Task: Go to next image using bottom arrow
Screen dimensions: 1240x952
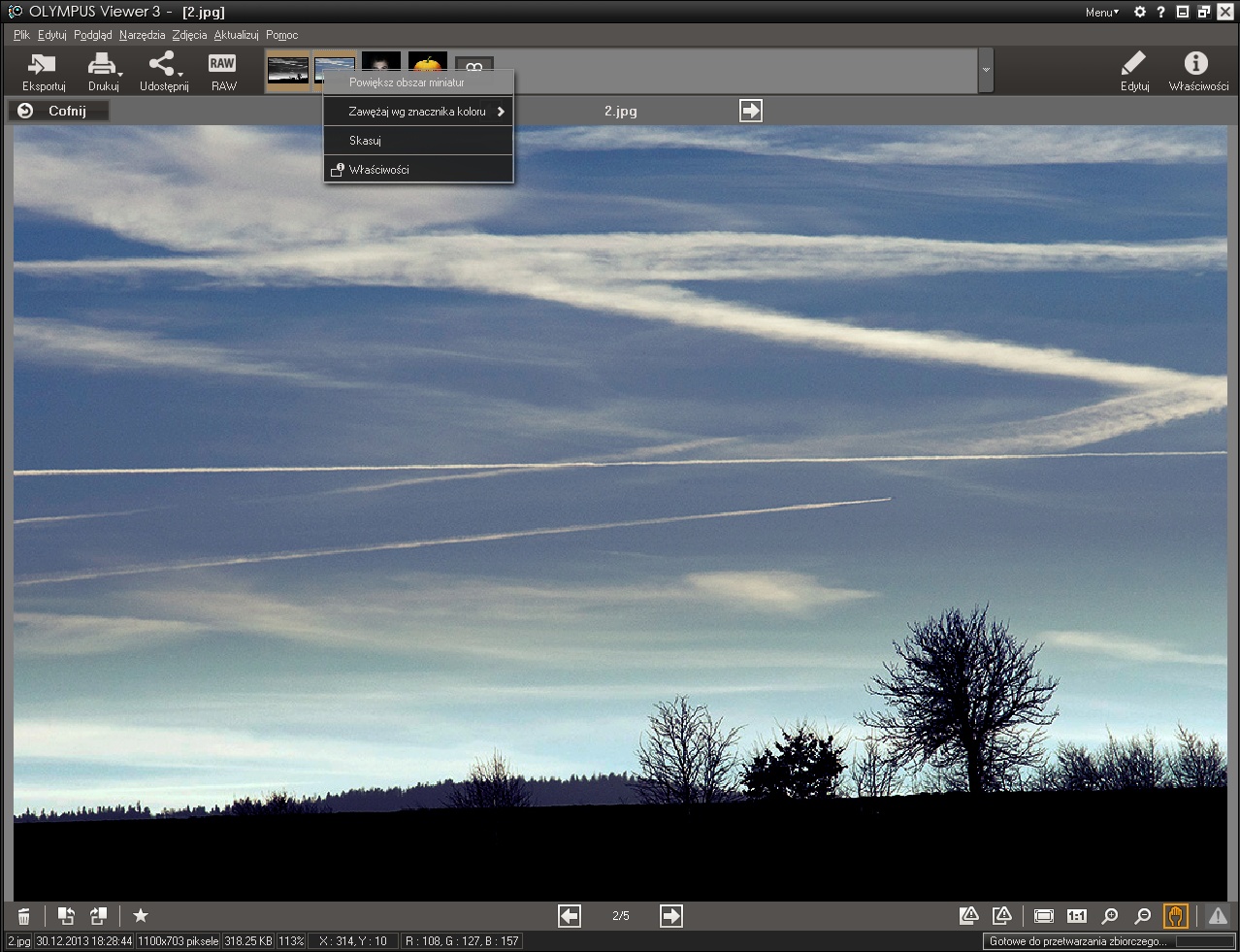Action: pyautogui.click(x=670, y=916)
